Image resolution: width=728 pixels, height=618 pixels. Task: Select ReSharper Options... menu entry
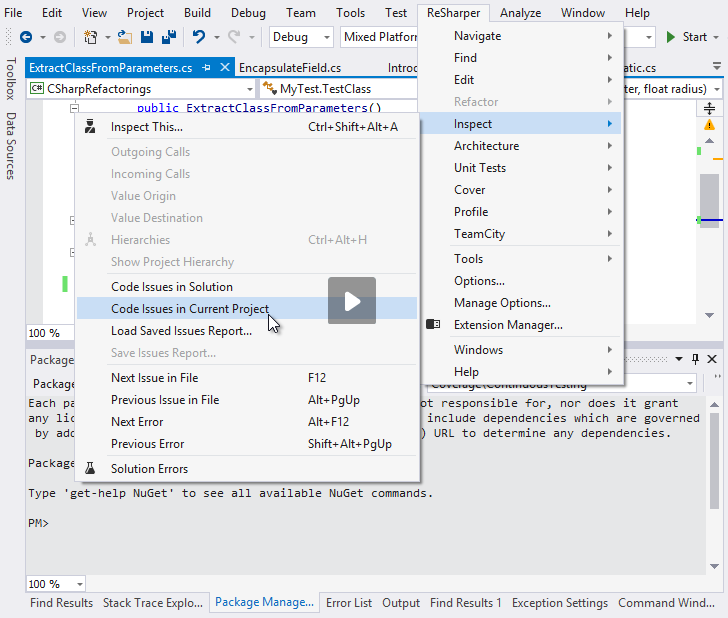520,281
